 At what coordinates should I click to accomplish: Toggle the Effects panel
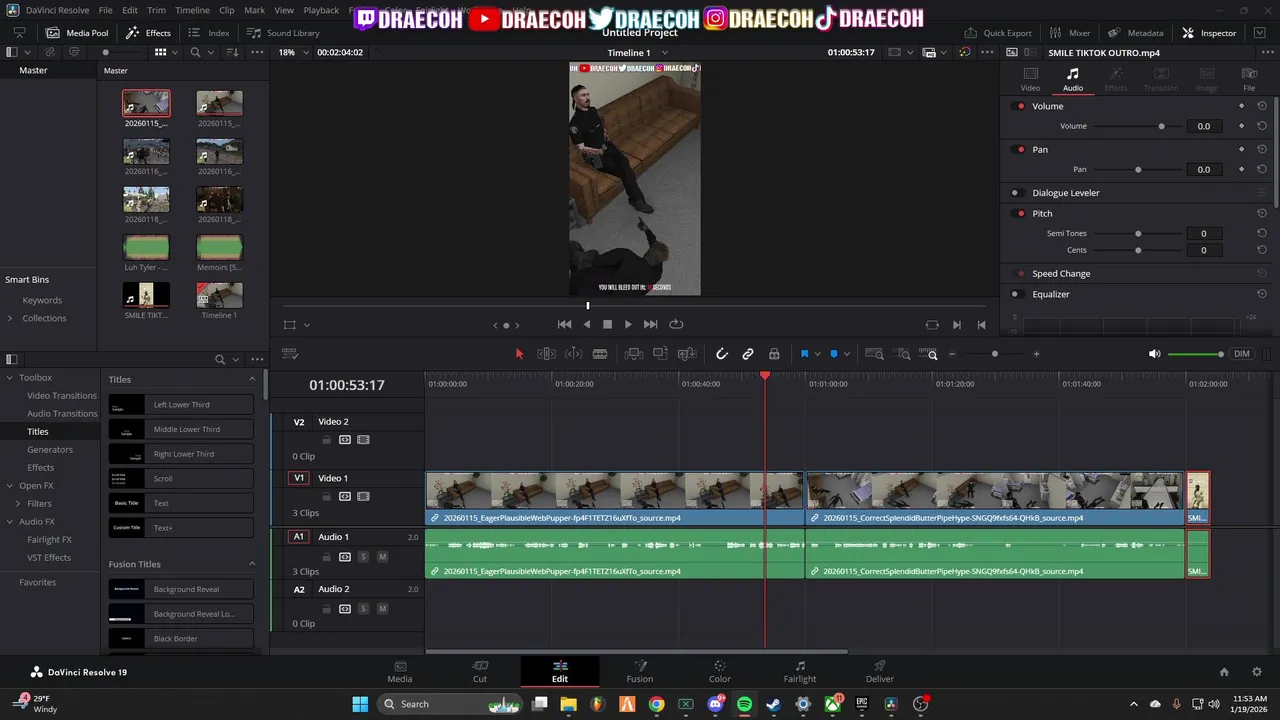tap(148, 33)
